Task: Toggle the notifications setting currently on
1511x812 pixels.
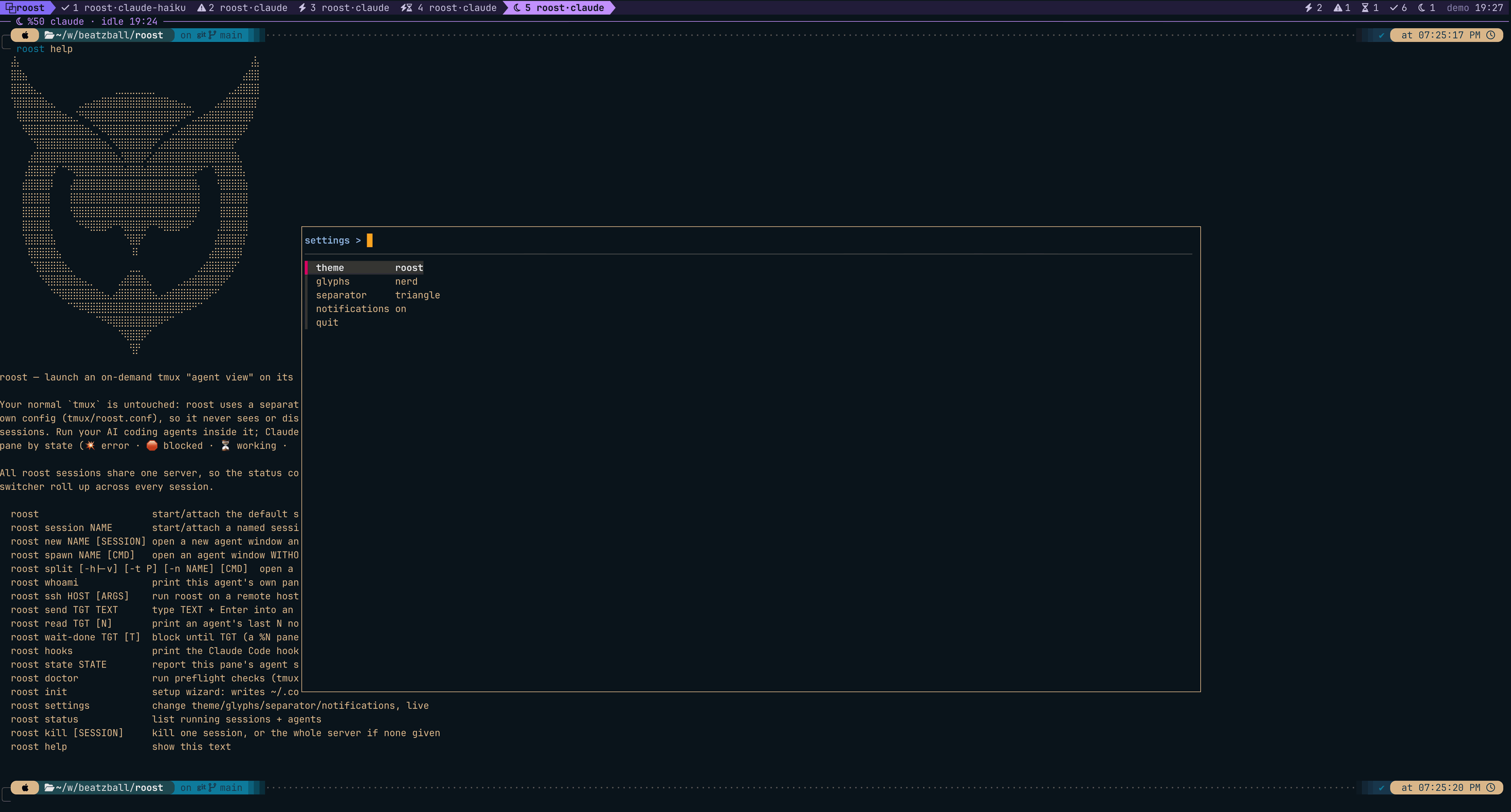Action: point(361,309)
